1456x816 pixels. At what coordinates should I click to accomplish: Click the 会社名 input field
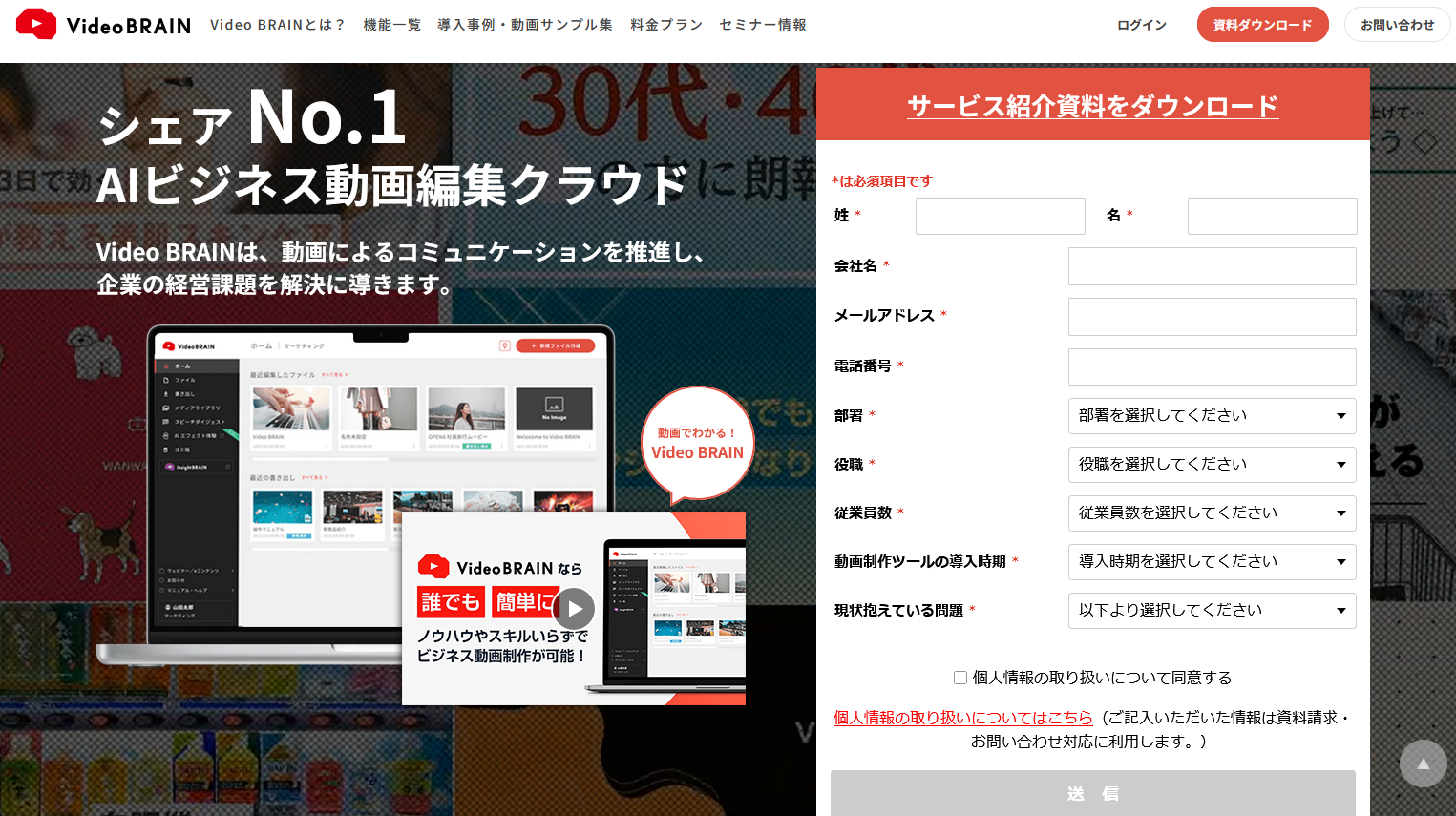[x=1212, y=266]
